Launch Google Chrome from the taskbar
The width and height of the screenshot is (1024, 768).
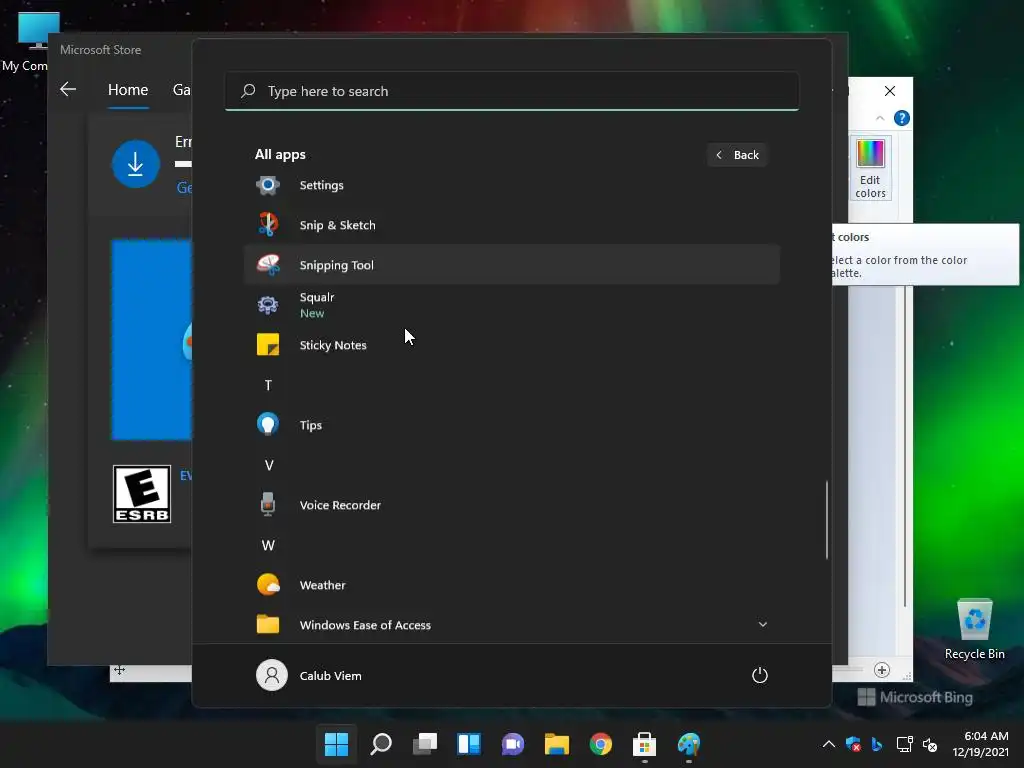tap(601, 744)
